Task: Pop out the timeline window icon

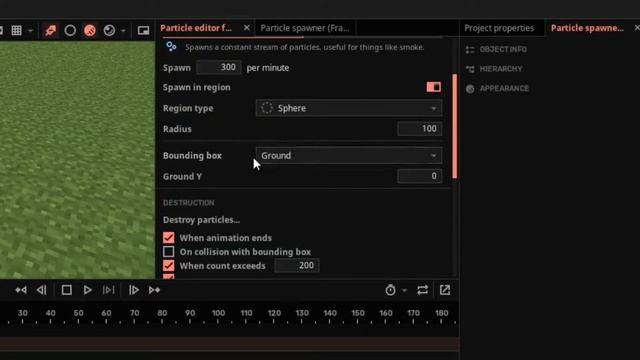Action: [x=445, y=290]
